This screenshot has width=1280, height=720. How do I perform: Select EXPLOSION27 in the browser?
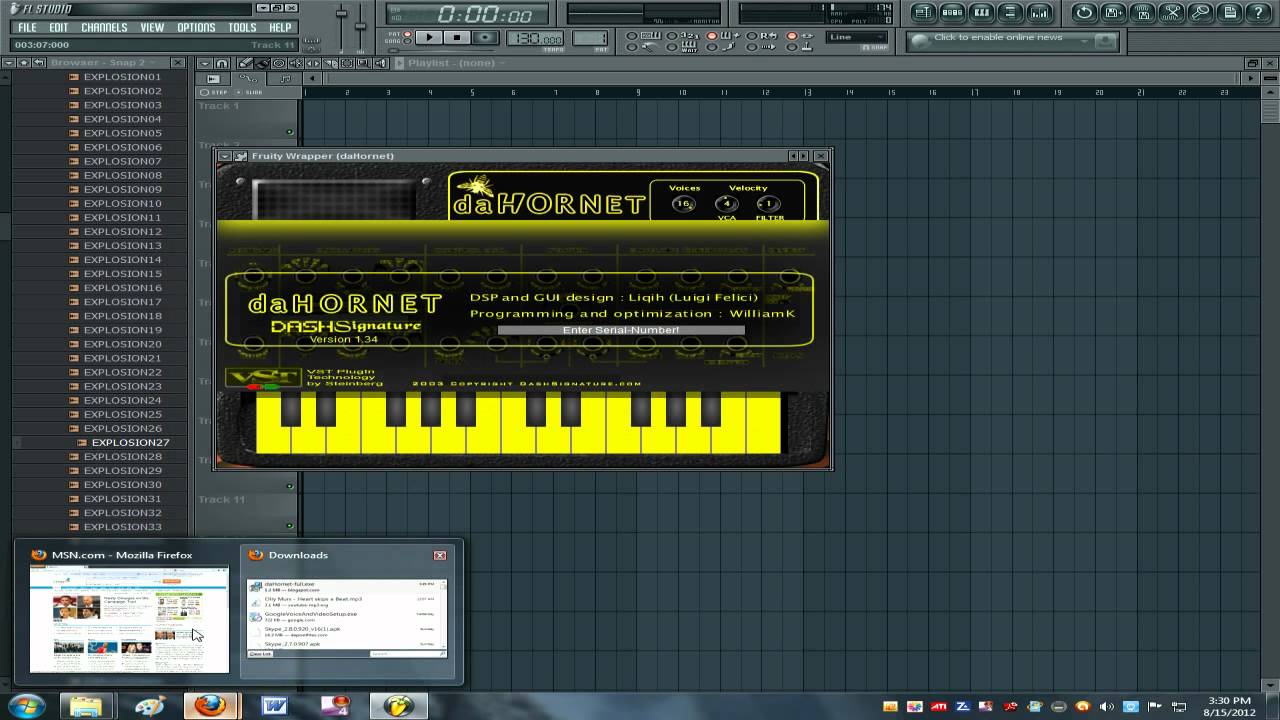tap(130, 442)
